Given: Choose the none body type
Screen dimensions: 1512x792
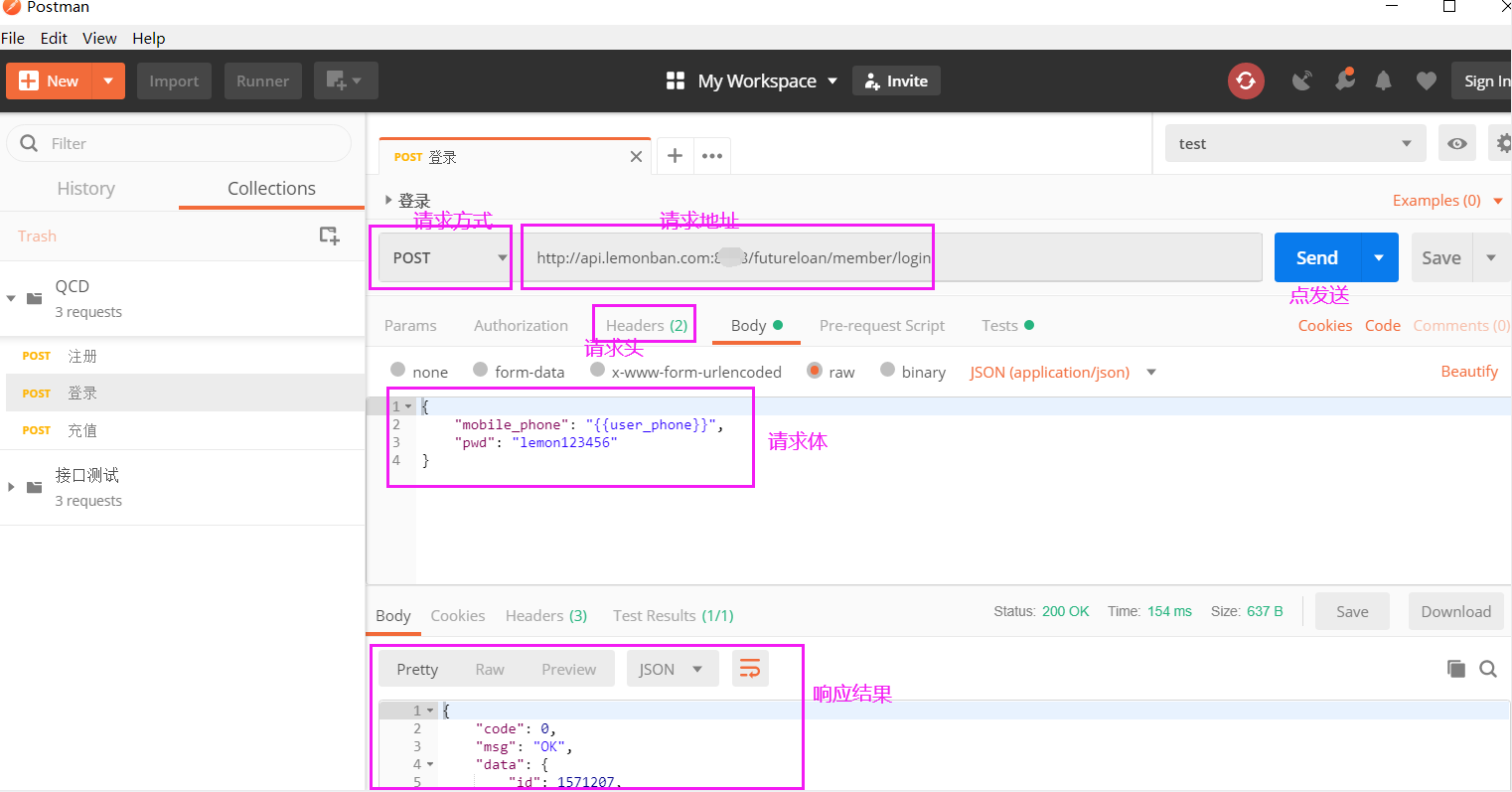Looking at the screenshot, I should (x=398, y=371).
